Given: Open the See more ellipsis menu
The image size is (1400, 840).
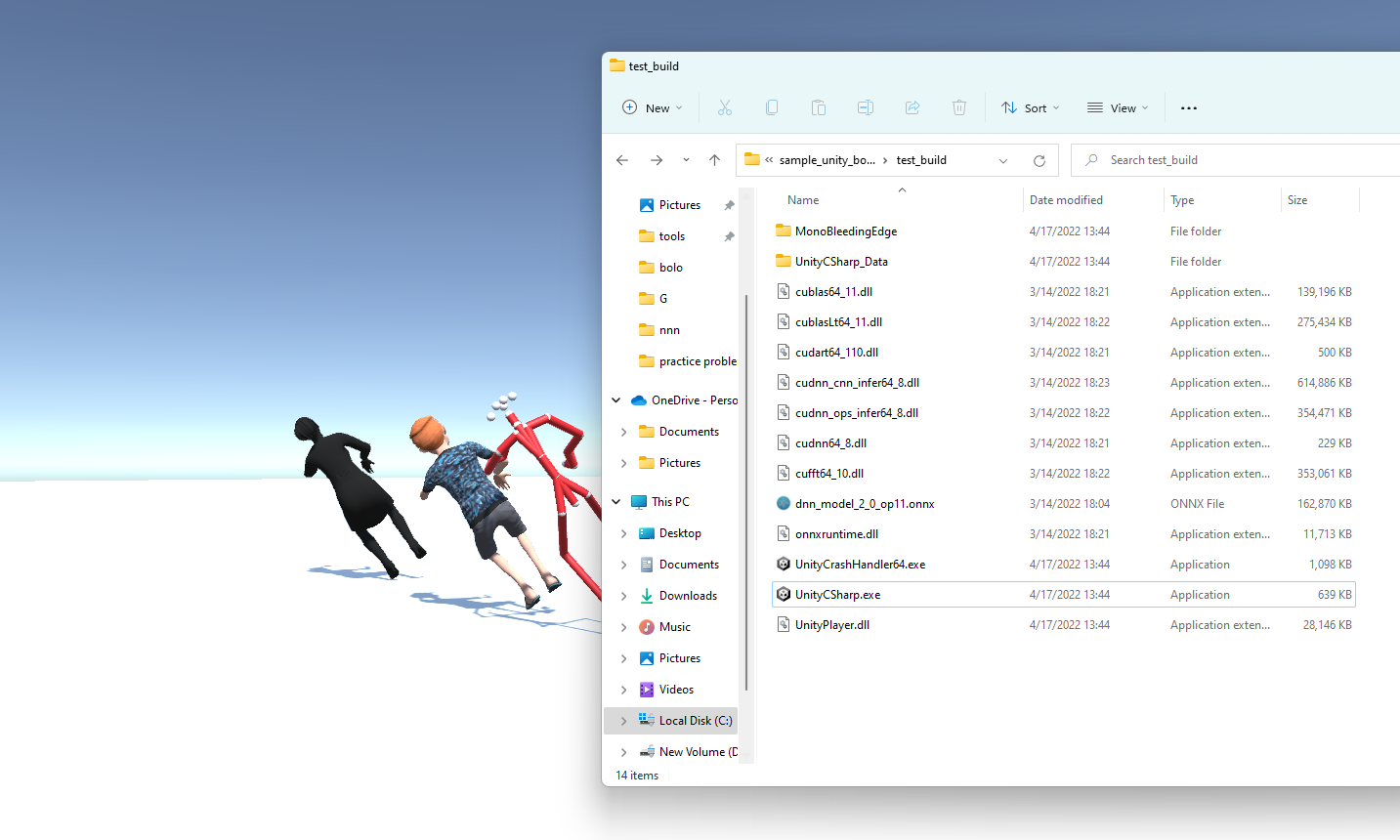Looking at the screenshot, I should [1188, 107].
